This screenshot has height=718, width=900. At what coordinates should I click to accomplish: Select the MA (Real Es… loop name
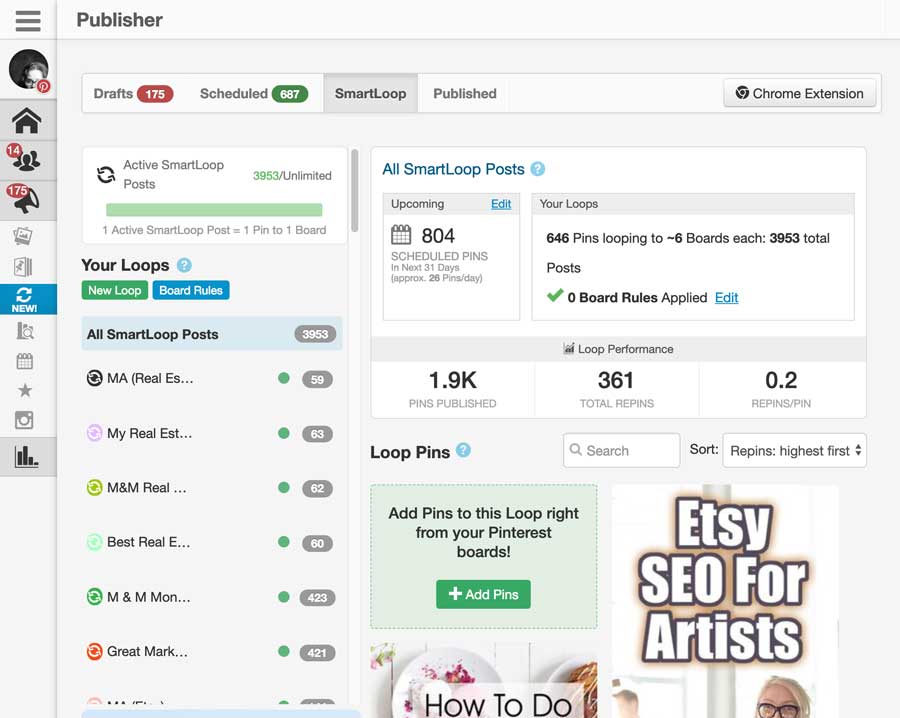coord(150,378)
